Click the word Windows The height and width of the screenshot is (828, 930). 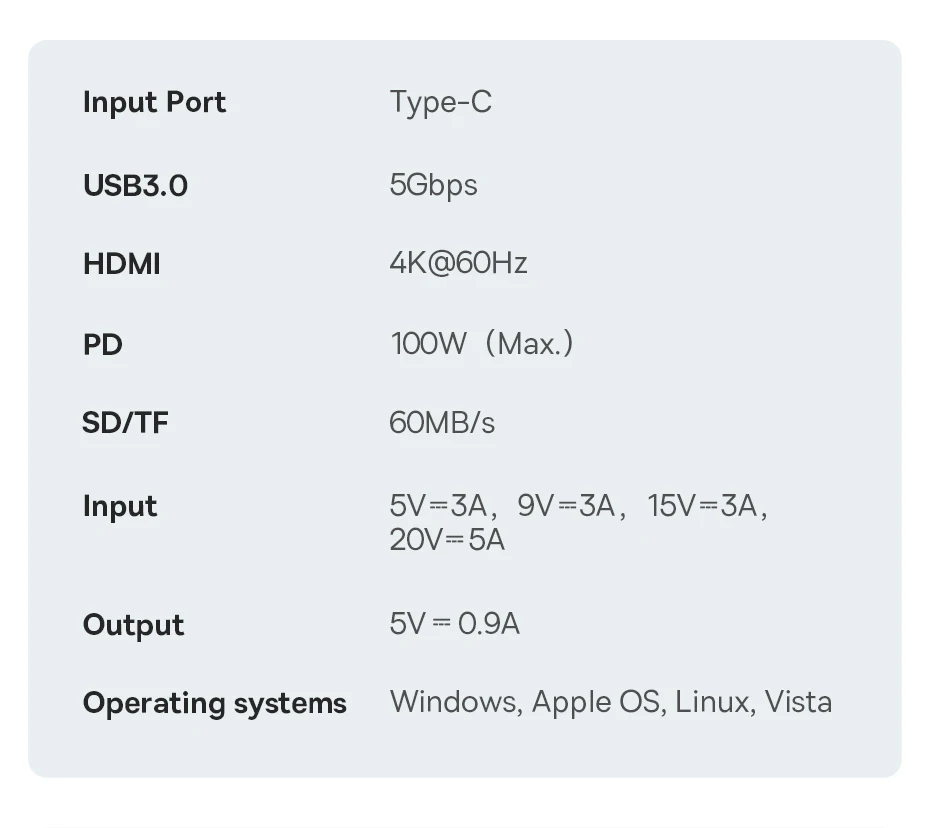[x=455, y=702]
